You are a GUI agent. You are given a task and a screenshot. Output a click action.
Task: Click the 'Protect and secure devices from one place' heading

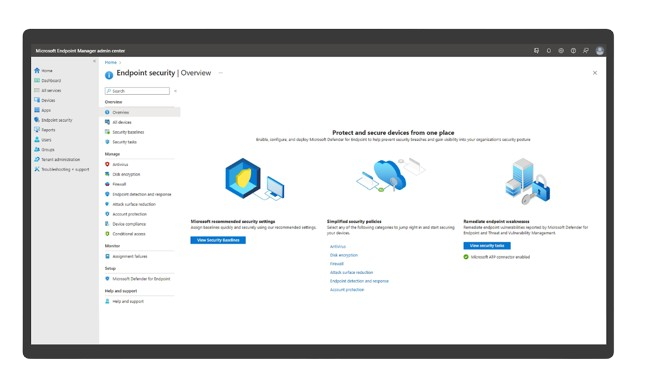393,132
